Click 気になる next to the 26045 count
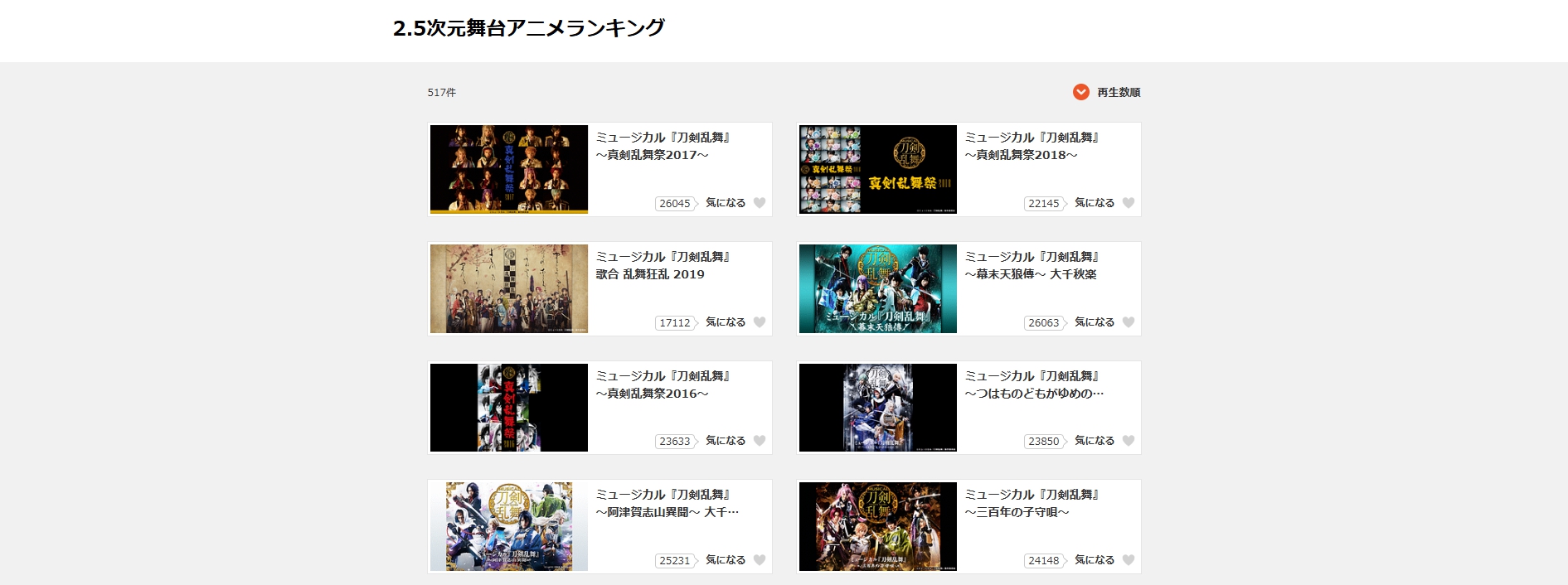 click(x=726, y=203)
